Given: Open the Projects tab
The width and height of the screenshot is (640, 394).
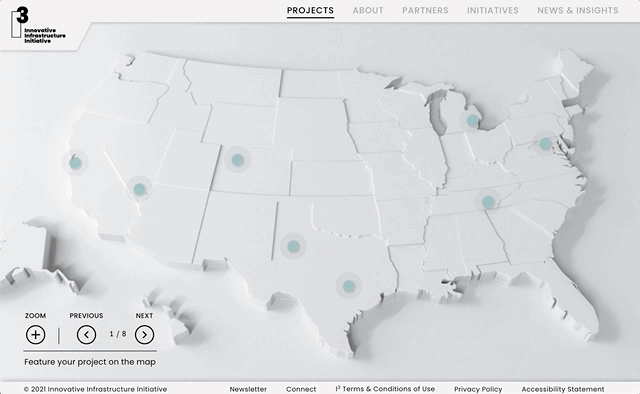Looking at the screenshot, I should (310, 11).
